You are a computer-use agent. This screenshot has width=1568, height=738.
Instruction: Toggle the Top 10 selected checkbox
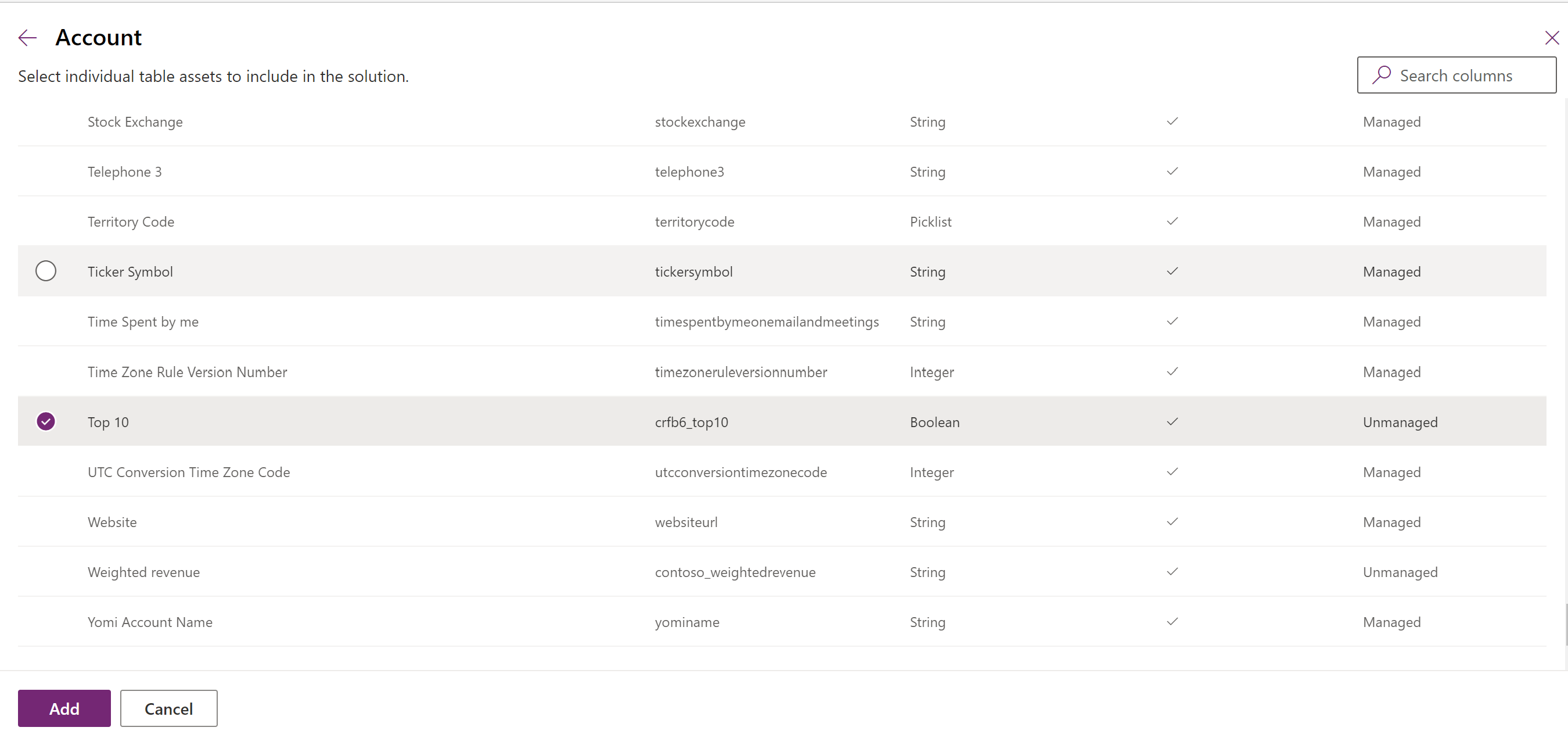pos(45,421)
